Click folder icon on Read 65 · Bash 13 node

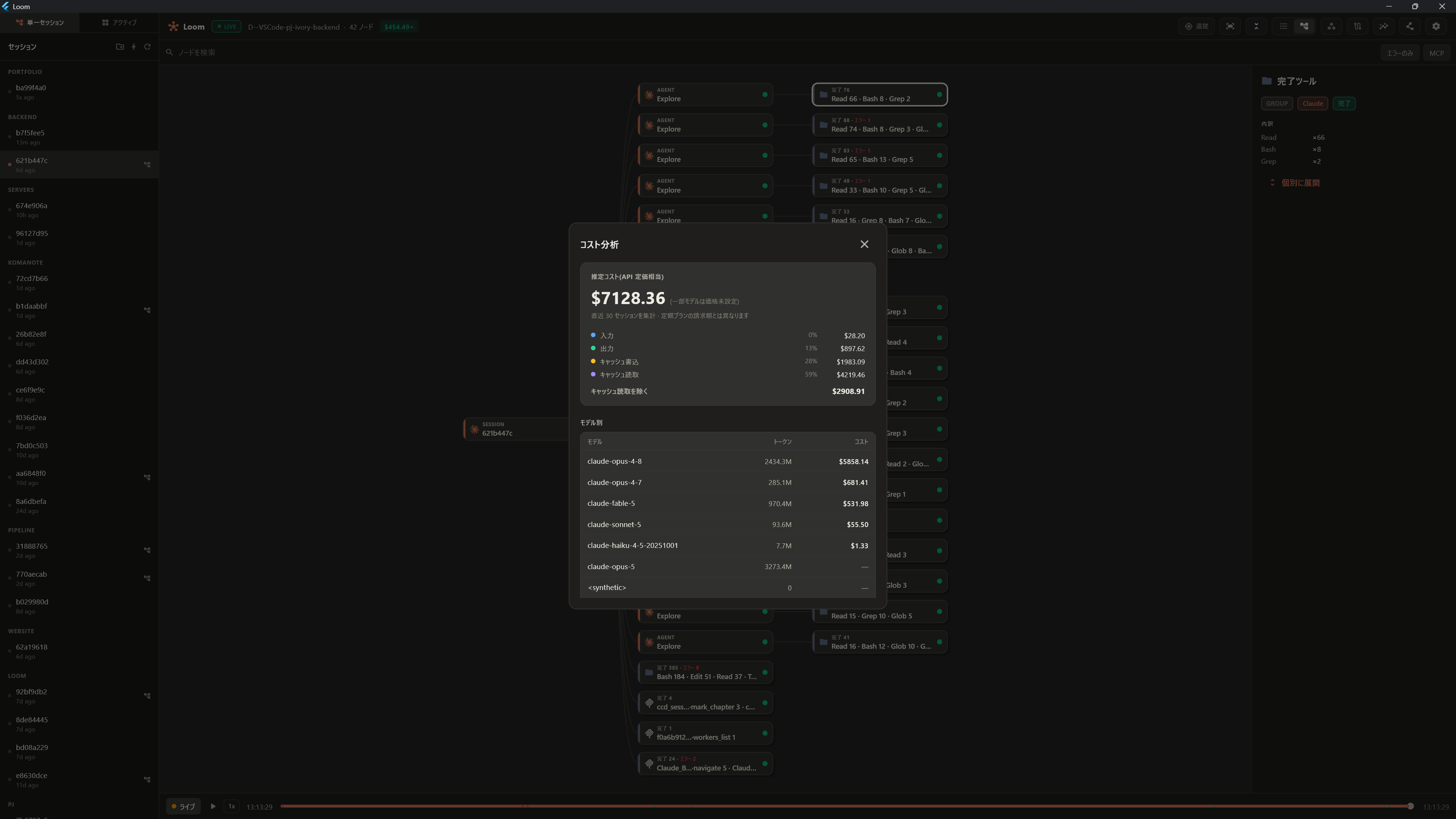[824, 155]
